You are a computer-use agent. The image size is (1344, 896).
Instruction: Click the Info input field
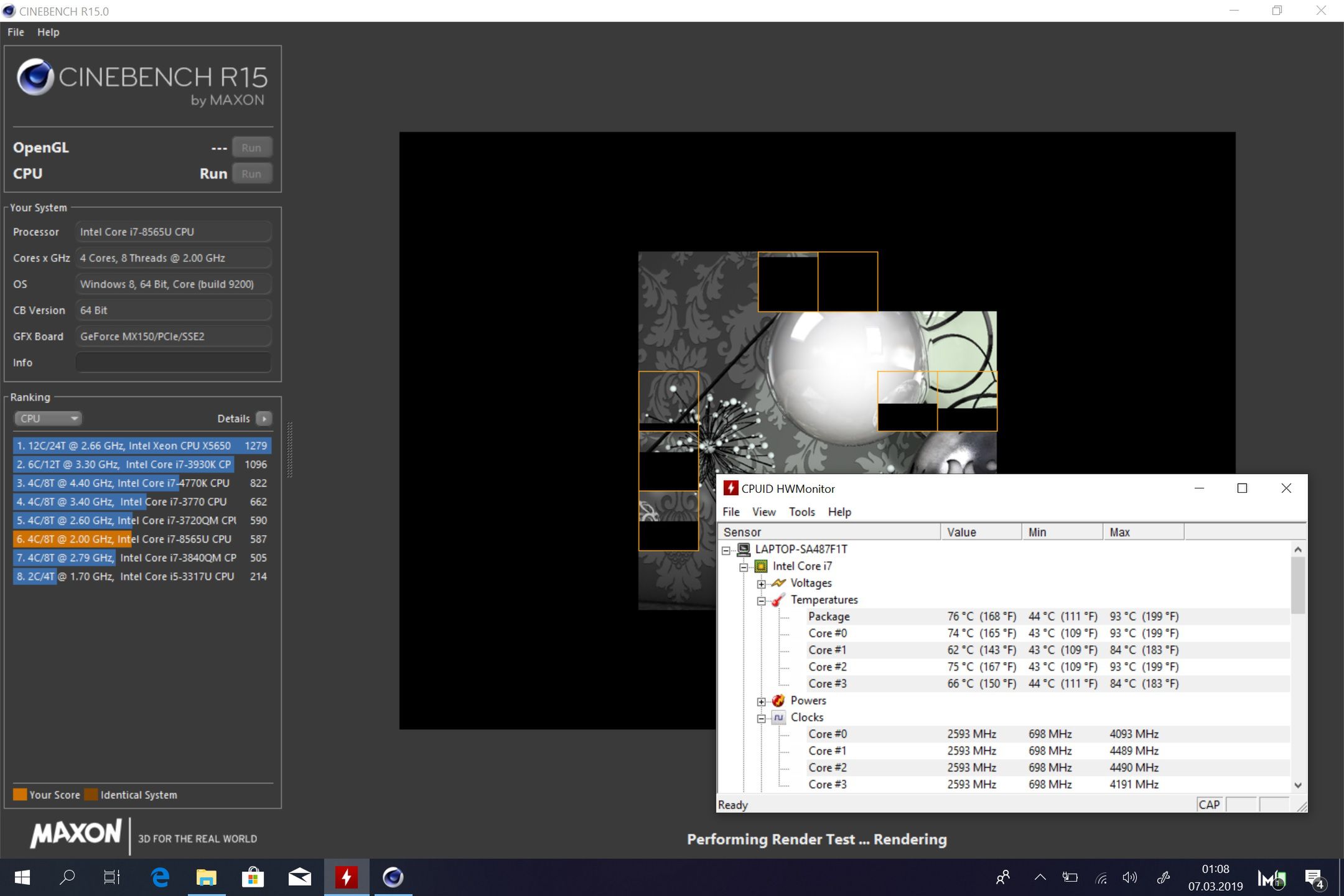(x=173, y=362)
